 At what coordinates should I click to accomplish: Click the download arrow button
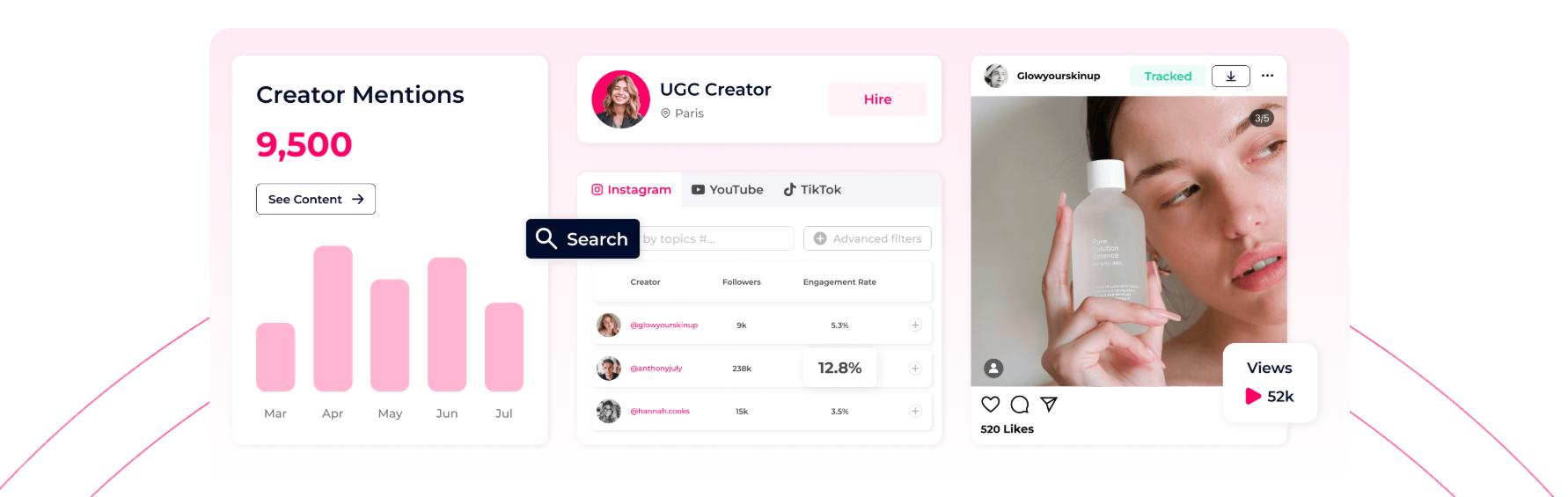pyautogui.click(x=1230, y=77)
